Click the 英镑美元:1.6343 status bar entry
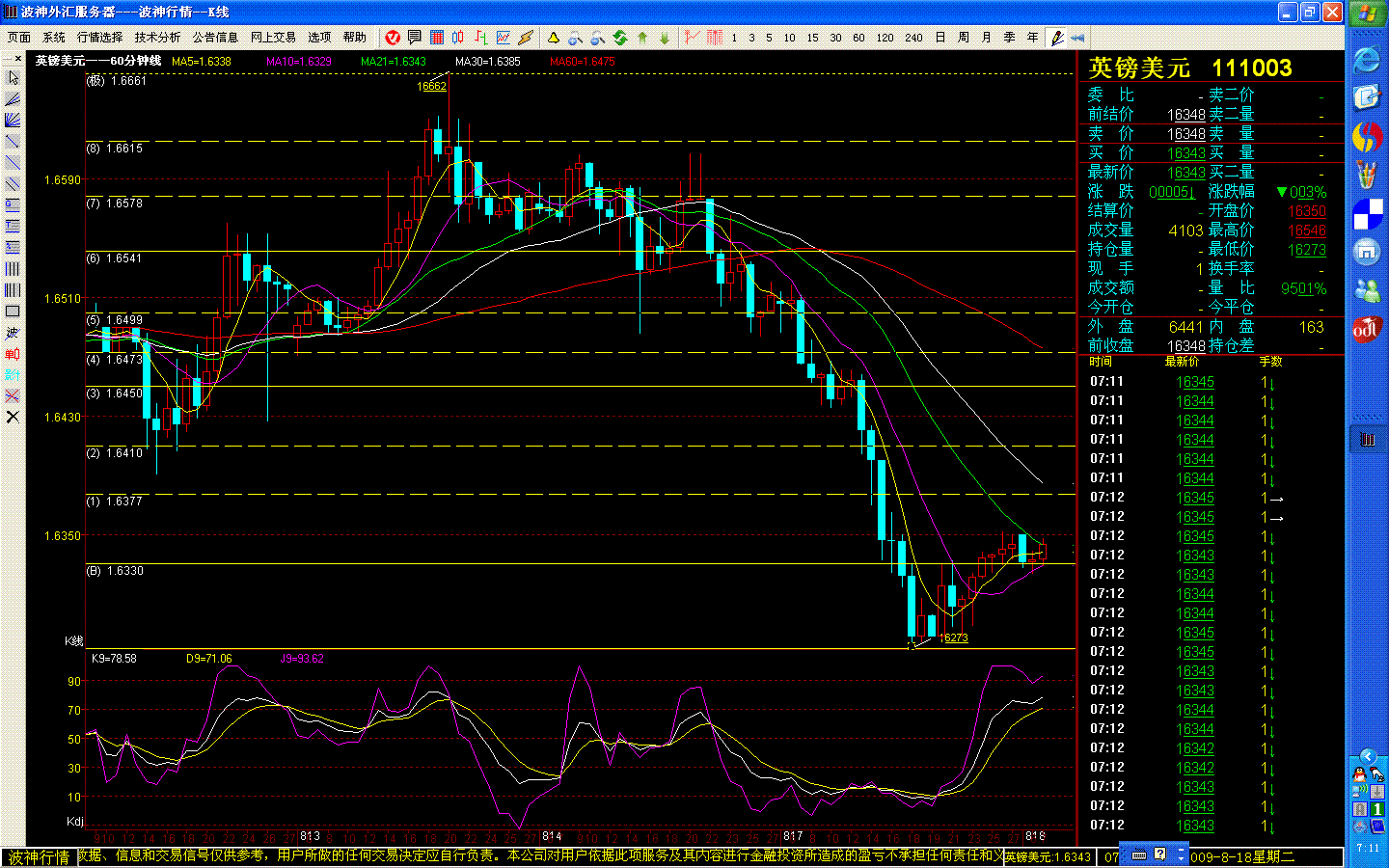The width and height of the screenshot is (1389, 868). [x=1048, y=856]
